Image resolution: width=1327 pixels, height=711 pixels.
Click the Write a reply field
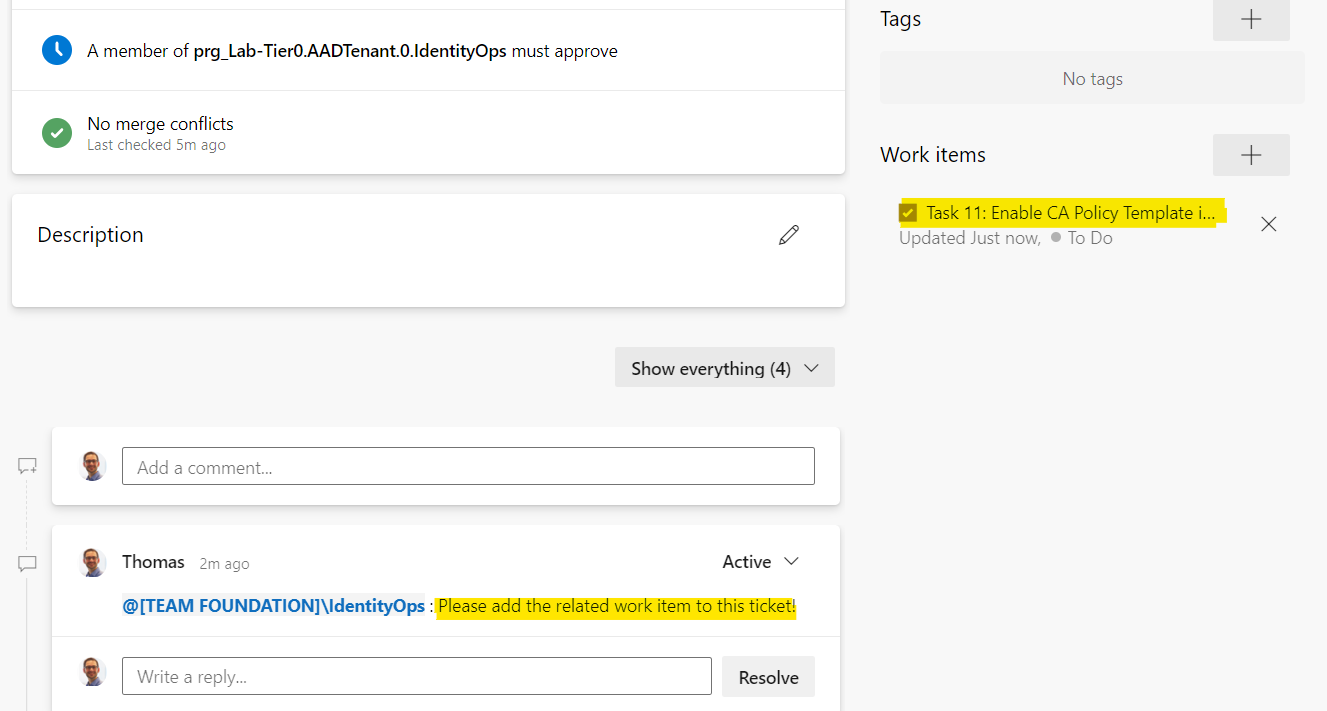tap(417, 677)
